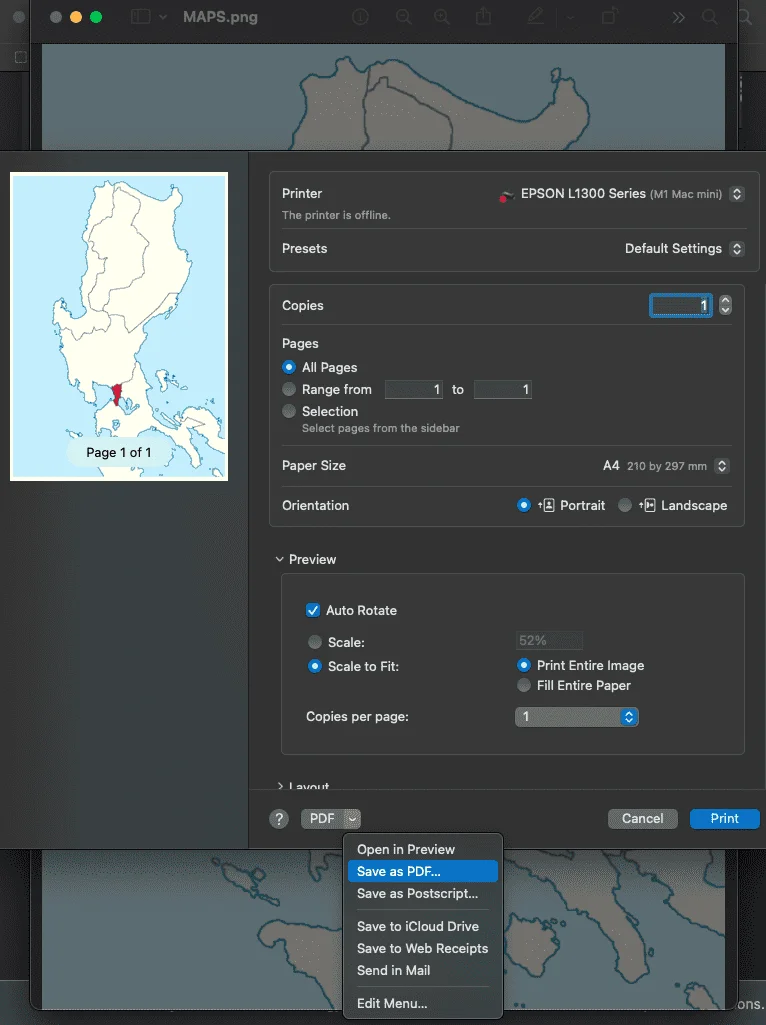The height and width of the screenshot is (1025, 766).
Task: Choose Save as Postscript… menu item
Action: tap(422, 894)
